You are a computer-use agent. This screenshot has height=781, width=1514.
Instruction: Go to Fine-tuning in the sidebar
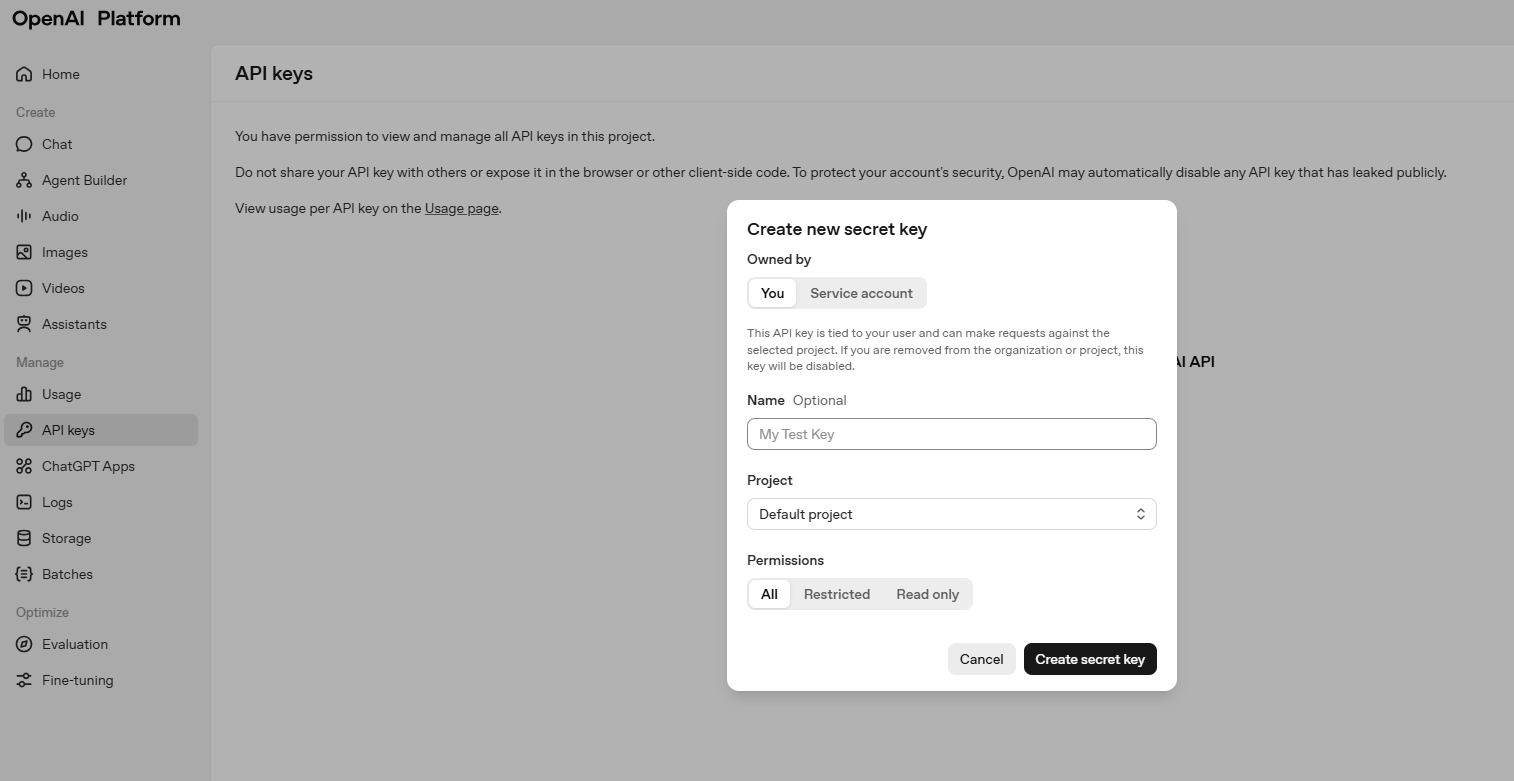pos(77,680)
